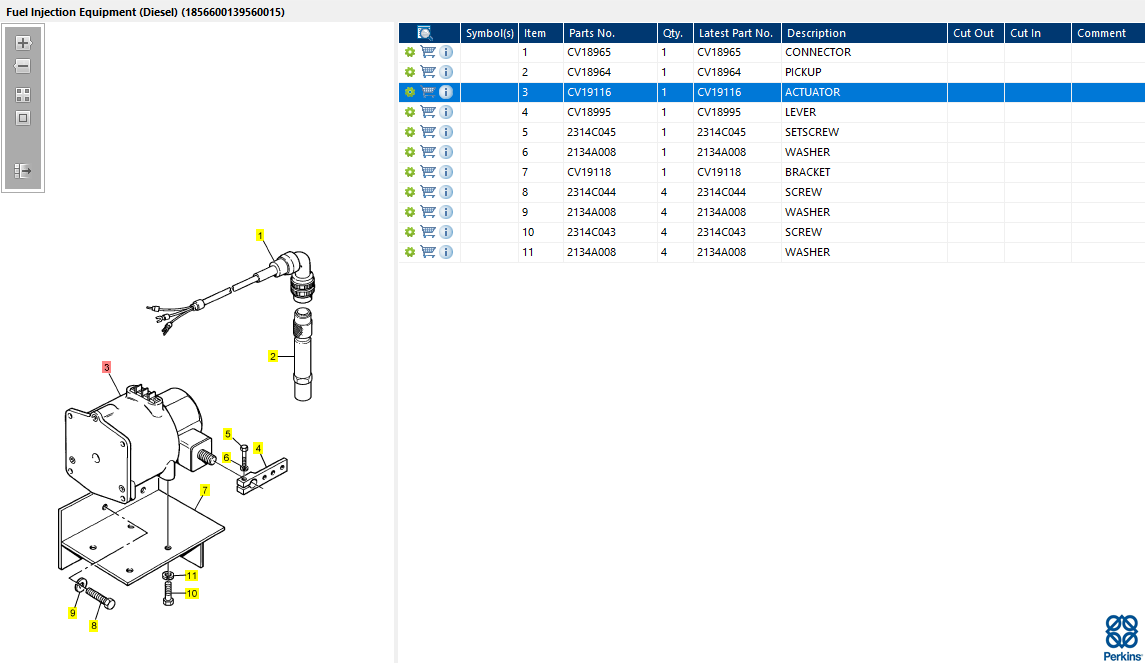This screenshot has width=1145, height=663.
Task: Add SETSCREW 2314C045 to cart
Action: pos(429,132)
